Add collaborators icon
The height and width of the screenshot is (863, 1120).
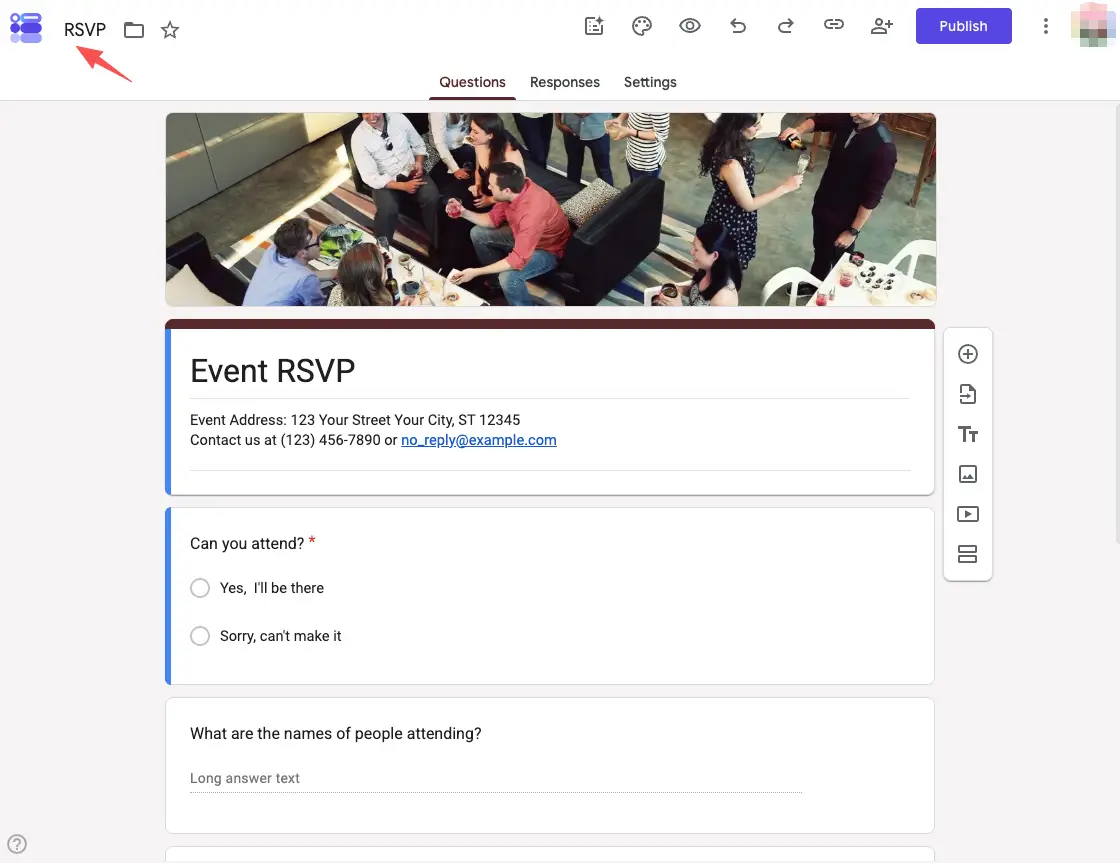[882, 26]
